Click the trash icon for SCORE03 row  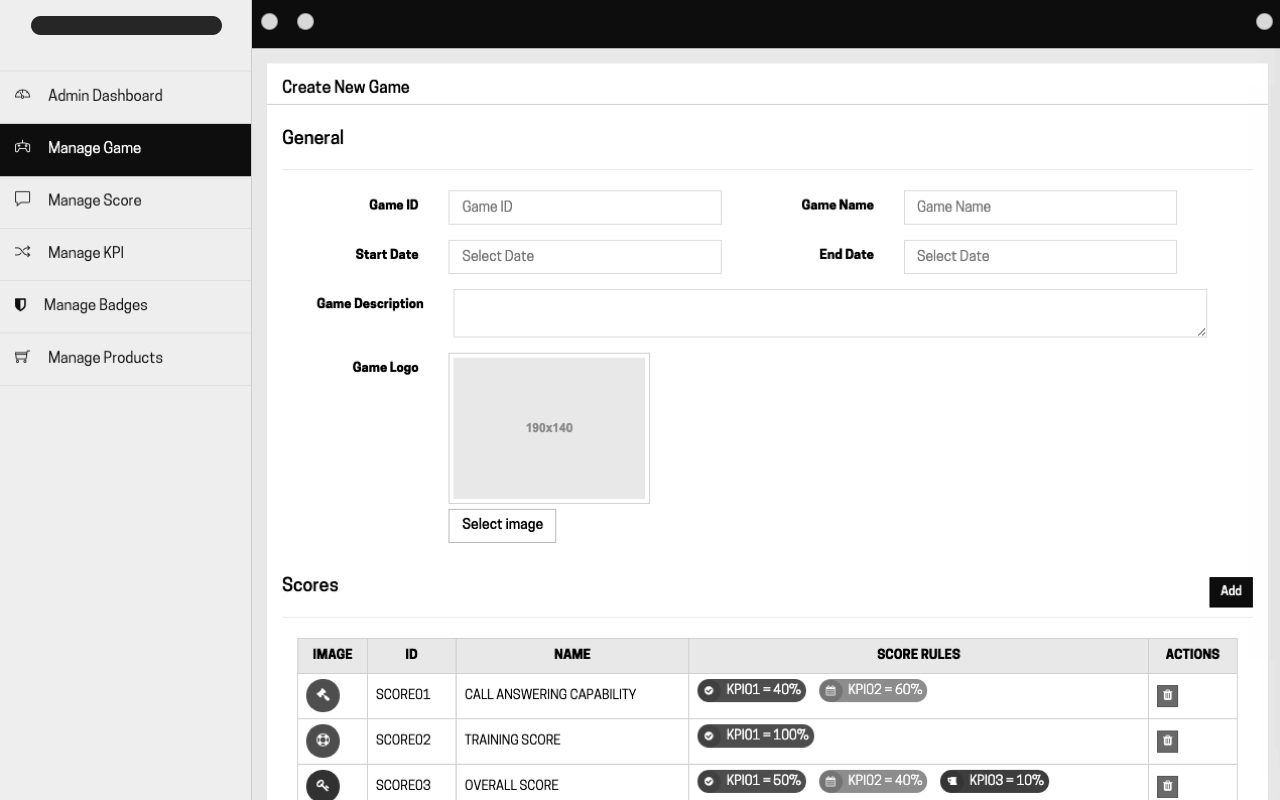pos(1167,786)
